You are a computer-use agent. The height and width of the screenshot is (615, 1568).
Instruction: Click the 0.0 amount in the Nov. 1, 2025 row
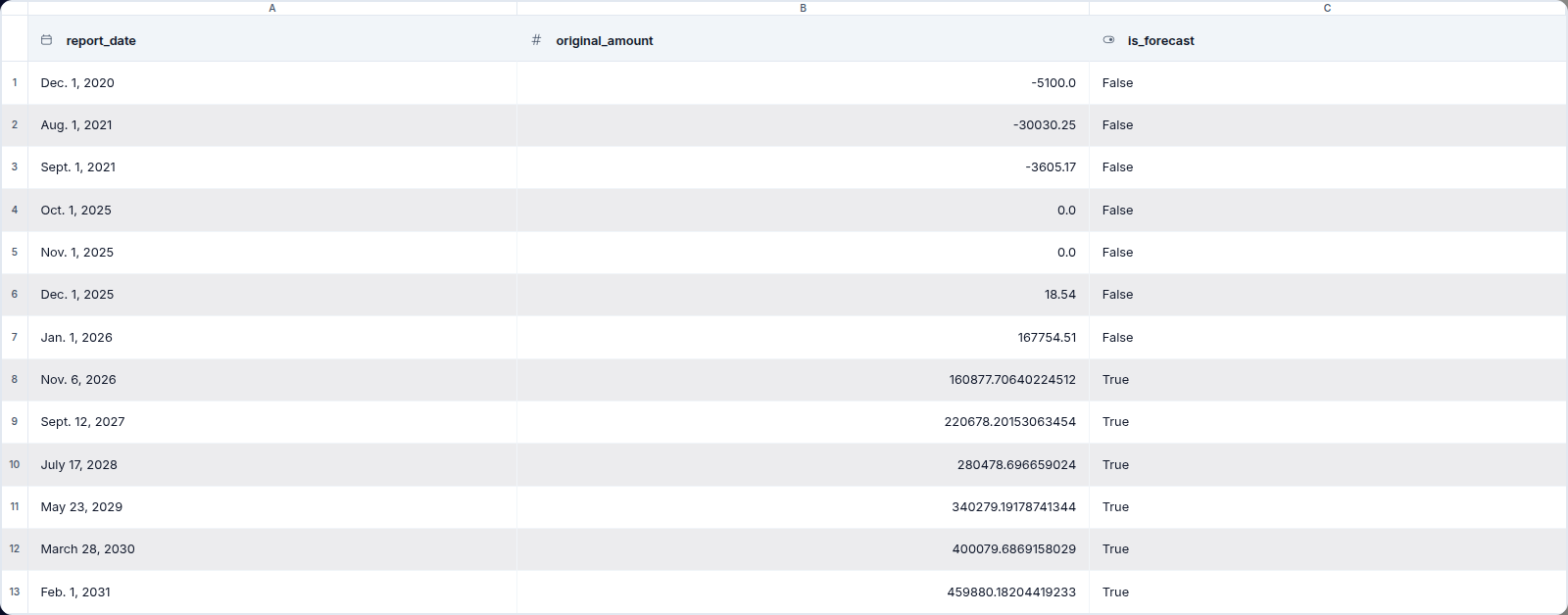point(803,253)
